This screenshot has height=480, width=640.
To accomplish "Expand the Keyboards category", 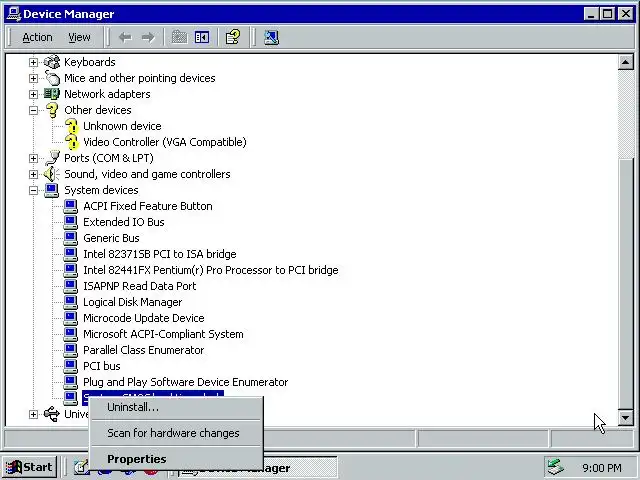I will (33, 62).
